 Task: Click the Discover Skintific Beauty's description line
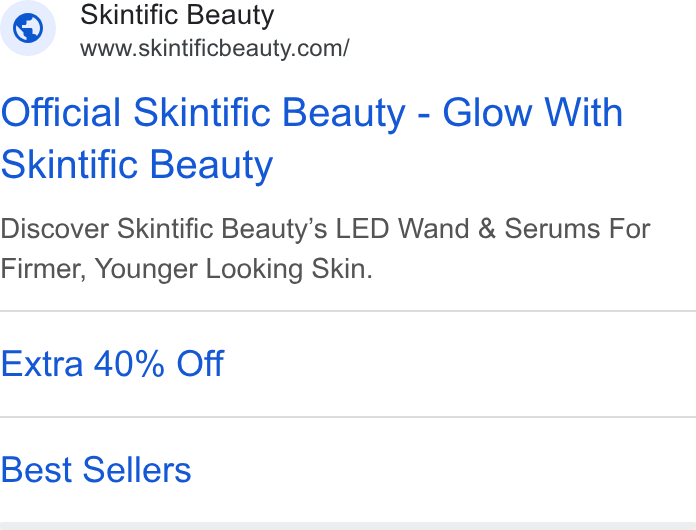point(325,229)
